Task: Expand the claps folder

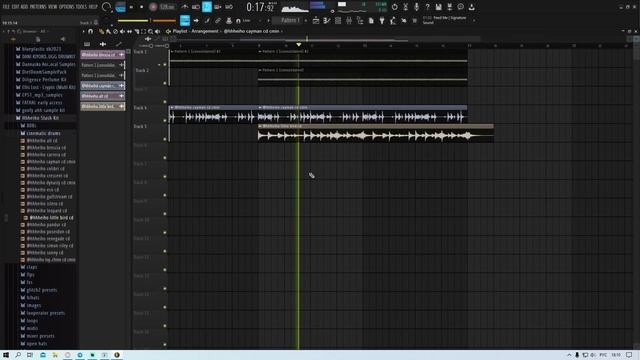Action: 29,267
